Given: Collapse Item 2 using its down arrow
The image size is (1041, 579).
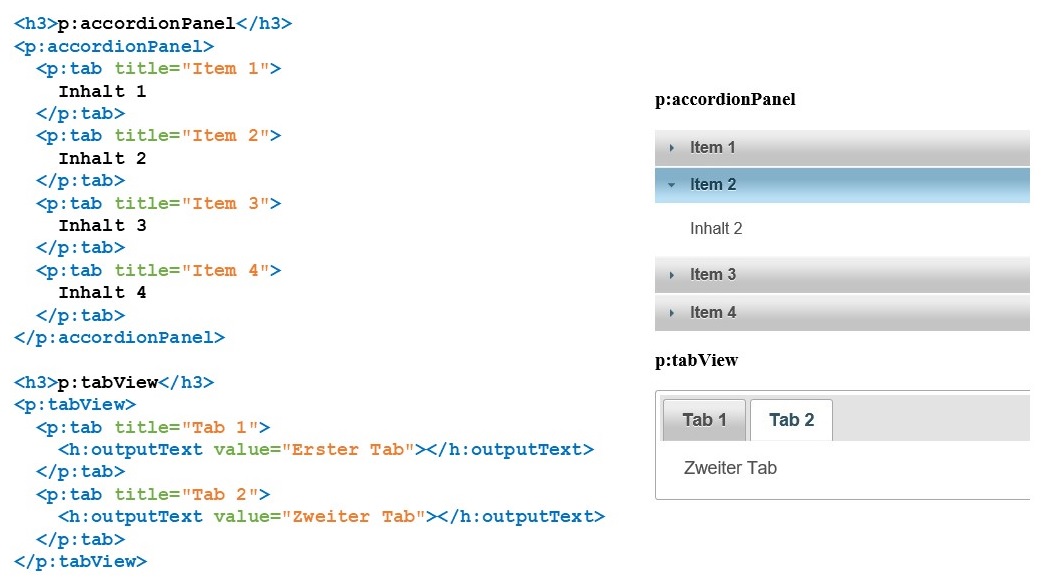Looking at the screenshot, I should click(672, 185).
